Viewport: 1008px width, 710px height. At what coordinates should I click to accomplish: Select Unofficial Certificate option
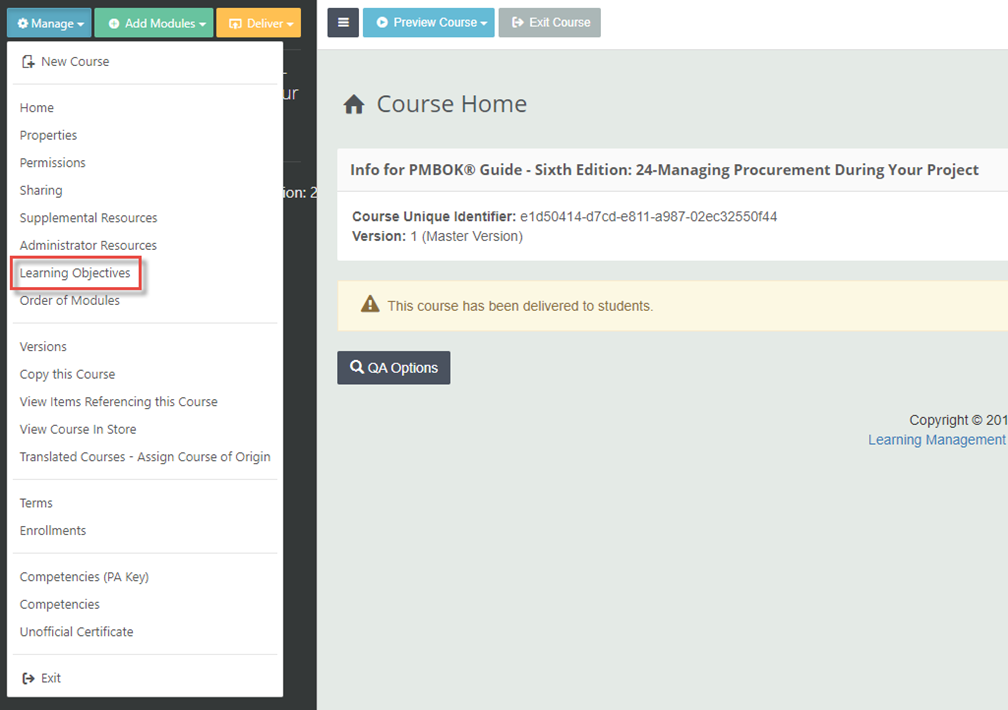[76, 632]
